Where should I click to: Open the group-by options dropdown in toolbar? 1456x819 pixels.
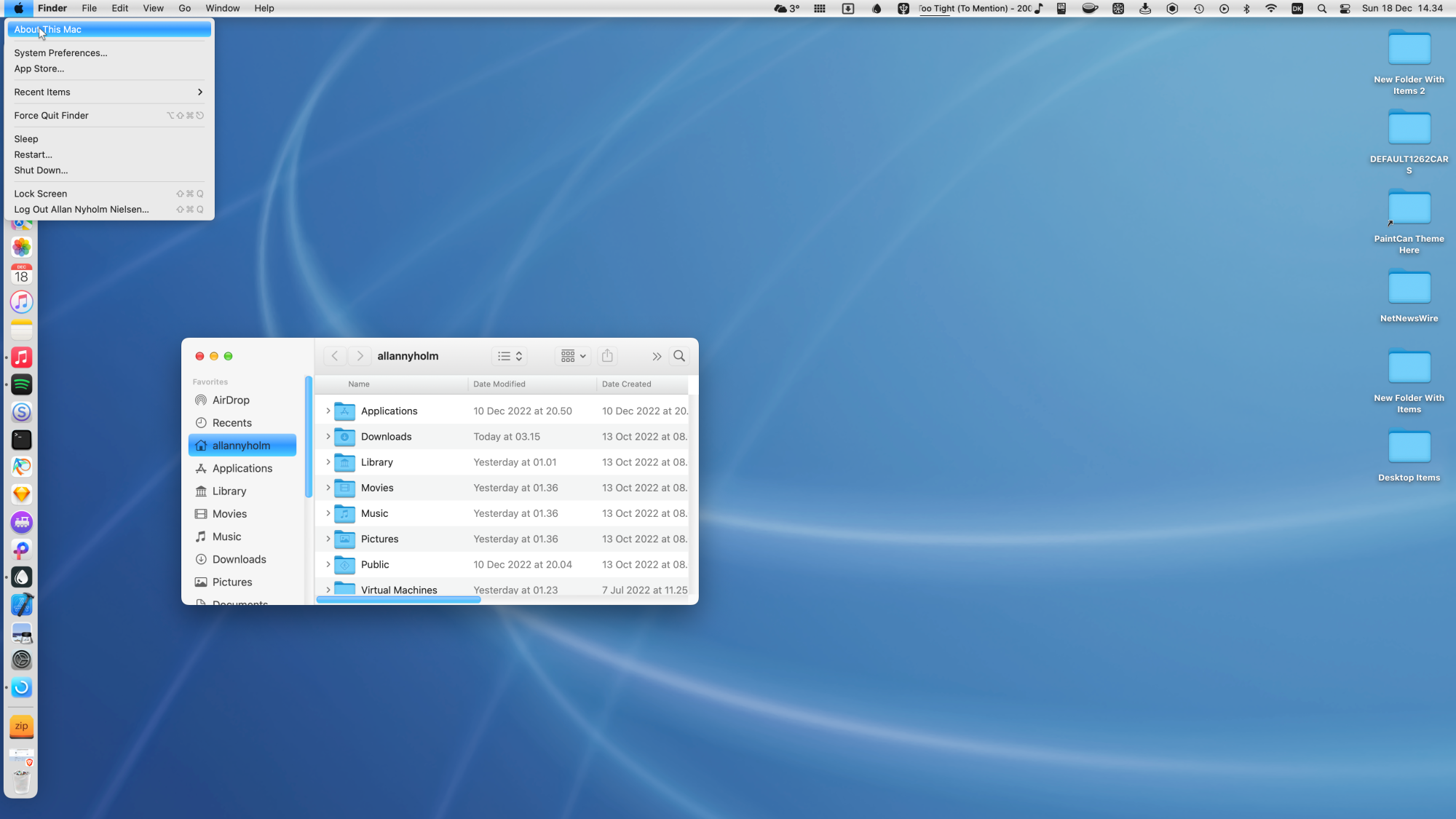[574, 356]
